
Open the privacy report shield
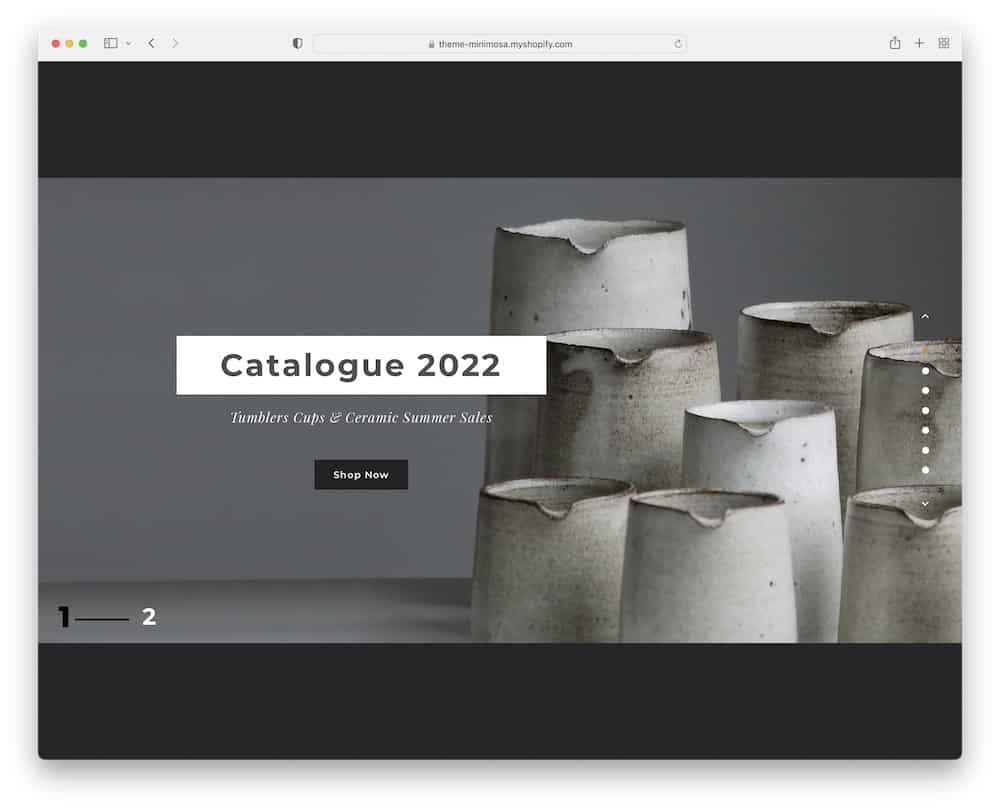click(x=297, y=43)
